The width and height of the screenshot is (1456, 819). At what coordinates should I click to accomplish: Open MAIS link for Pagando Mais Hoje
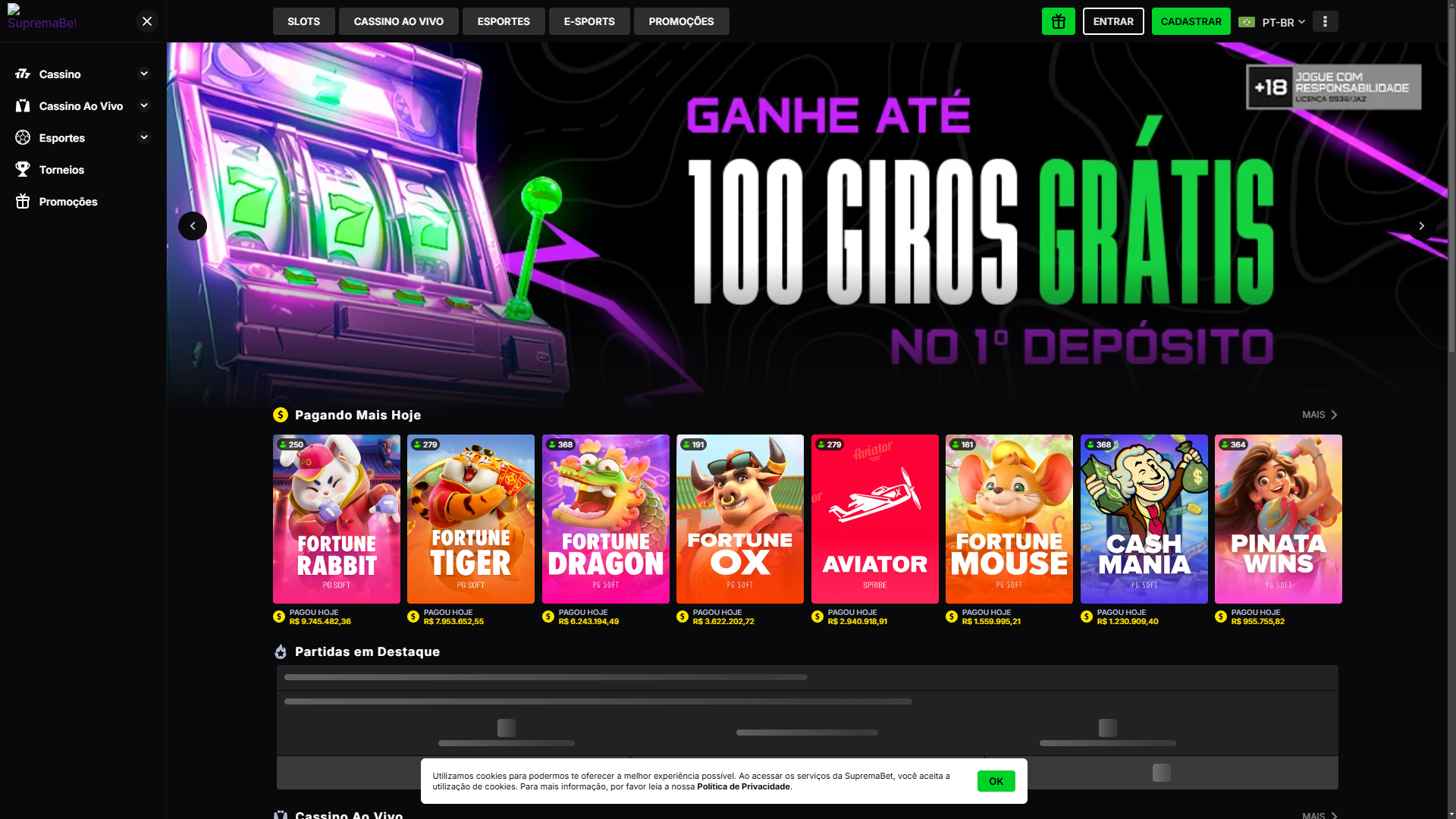pos(1319,415)
